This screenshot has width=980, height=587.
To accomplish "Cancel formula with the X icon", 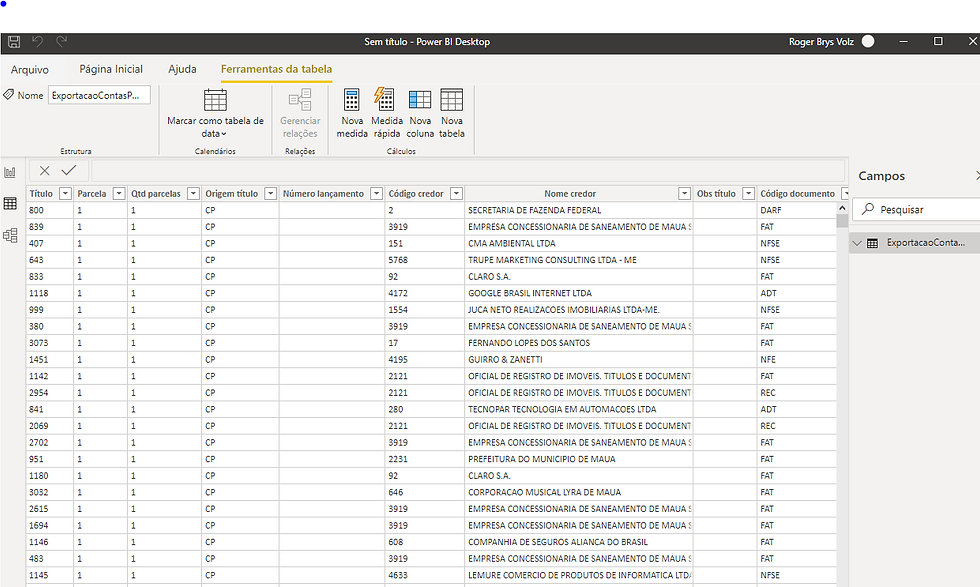I will click(x=44, y=170).
